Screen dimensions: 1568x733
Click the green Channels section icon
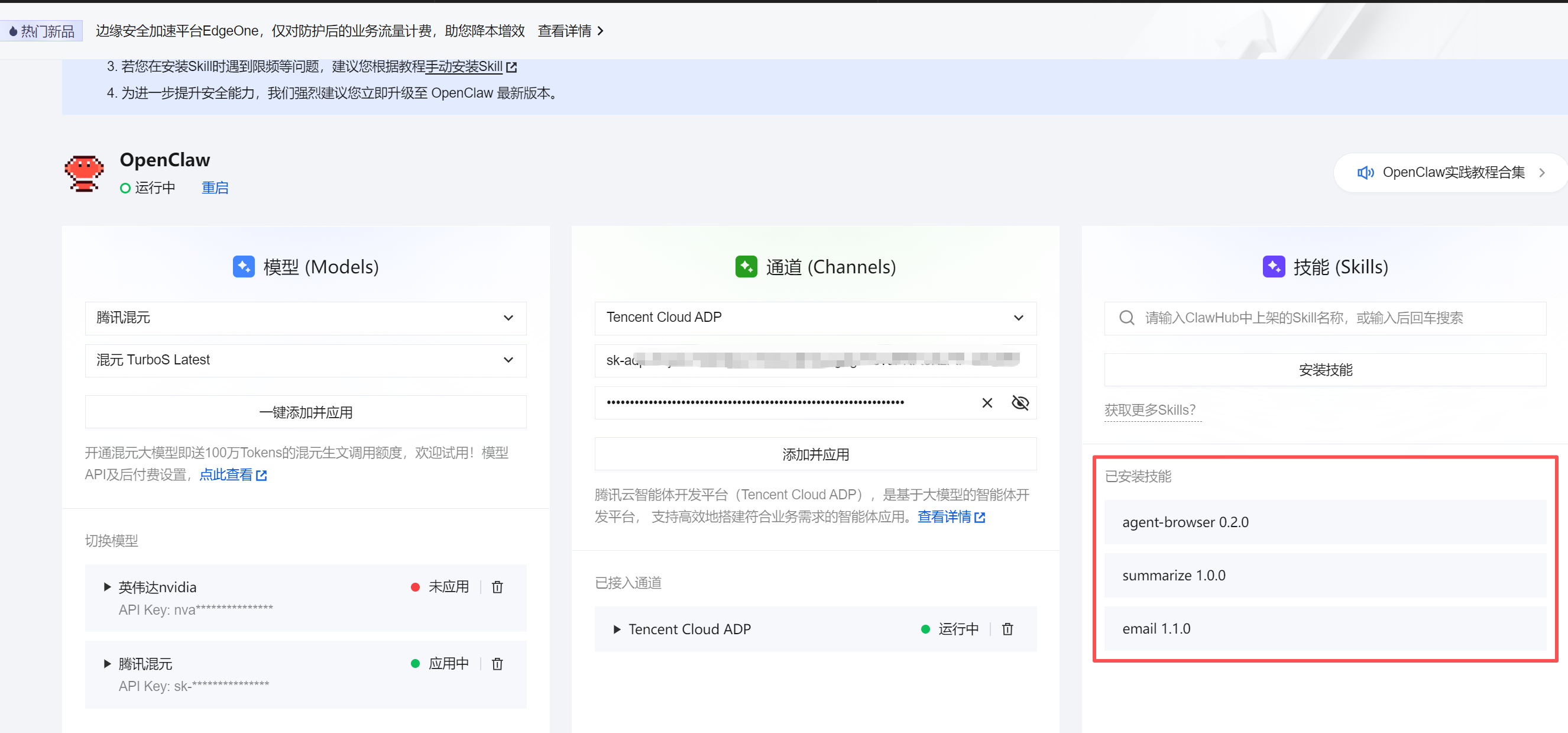click(746, 266)
